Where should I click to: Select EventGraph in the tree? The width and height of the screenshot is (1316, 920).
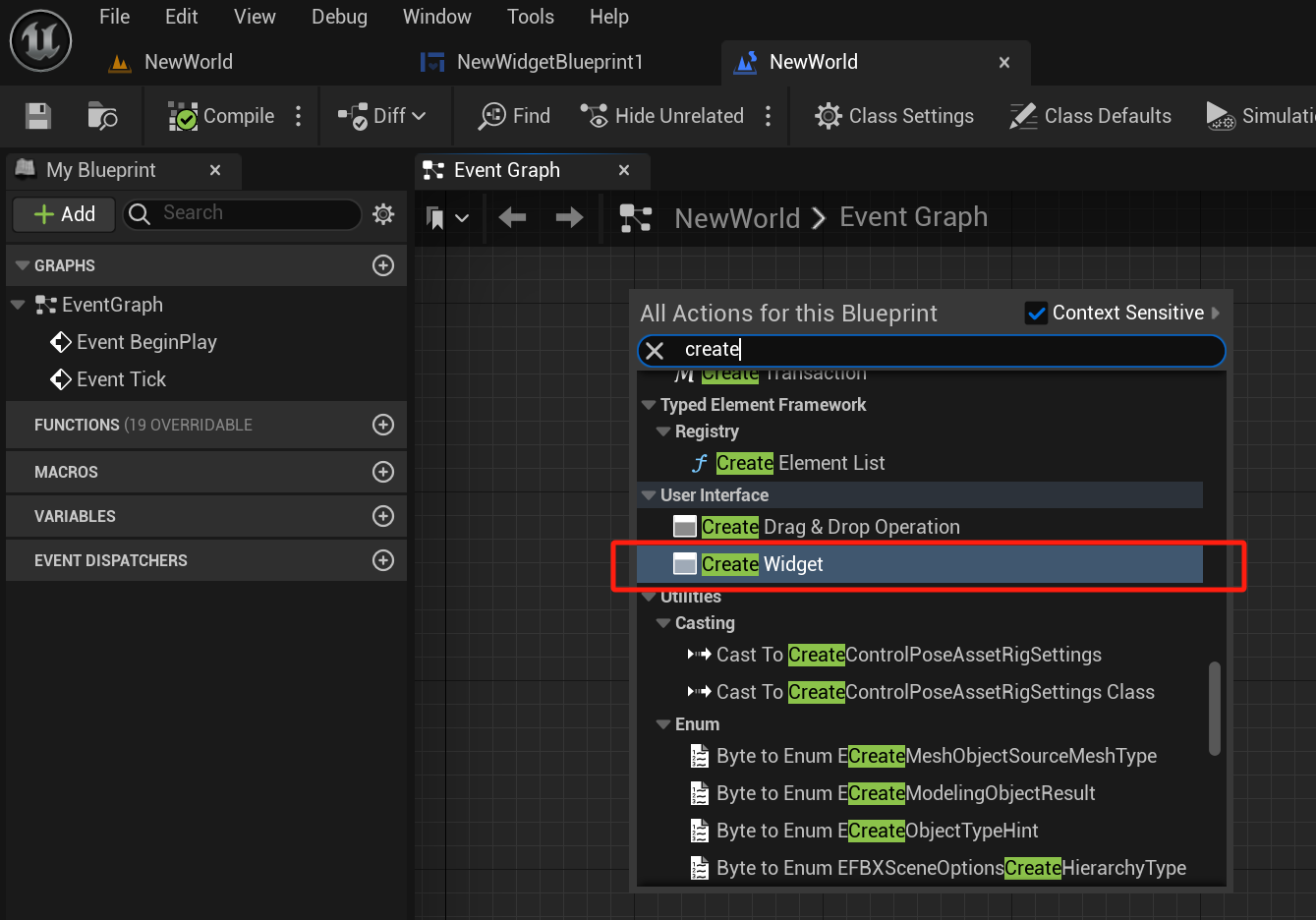pos(112,305)
